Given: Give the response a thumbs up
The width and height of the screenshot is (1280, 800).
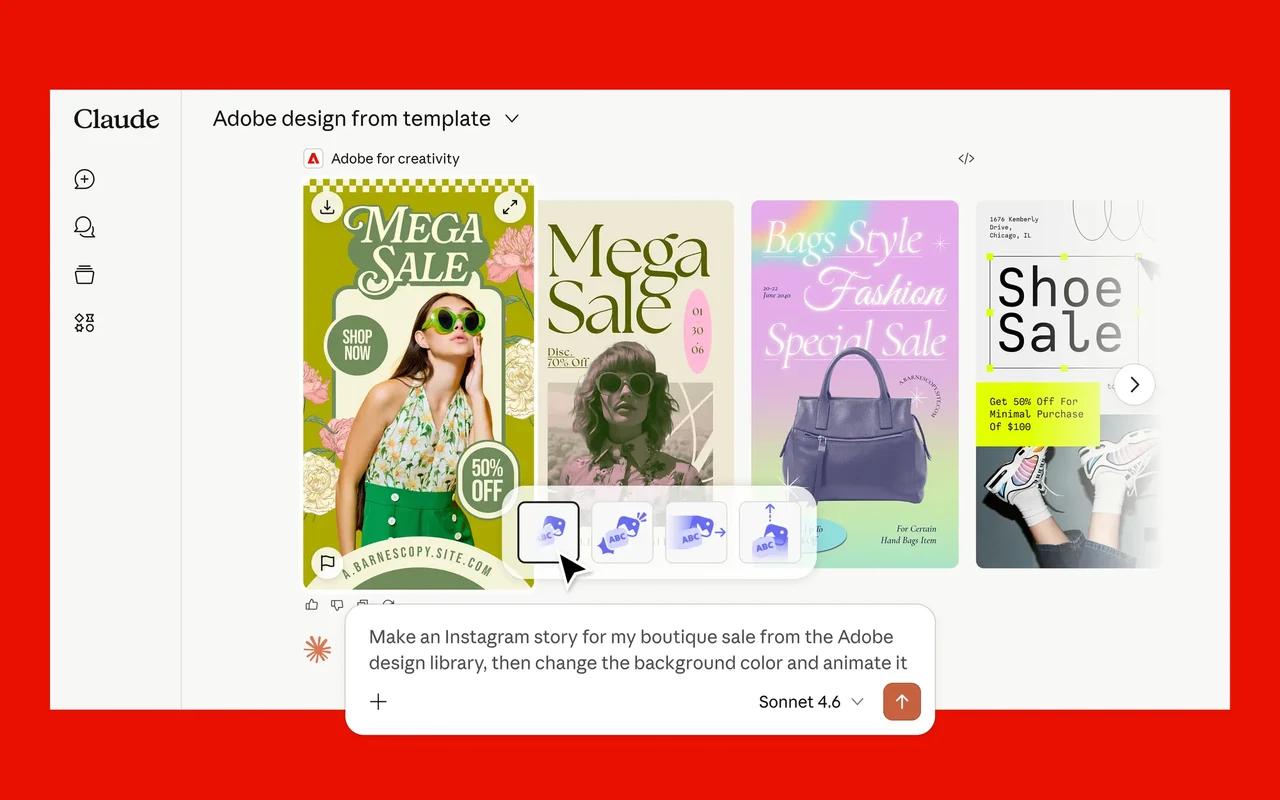Looking at the screenshot, I should [312, 604].
